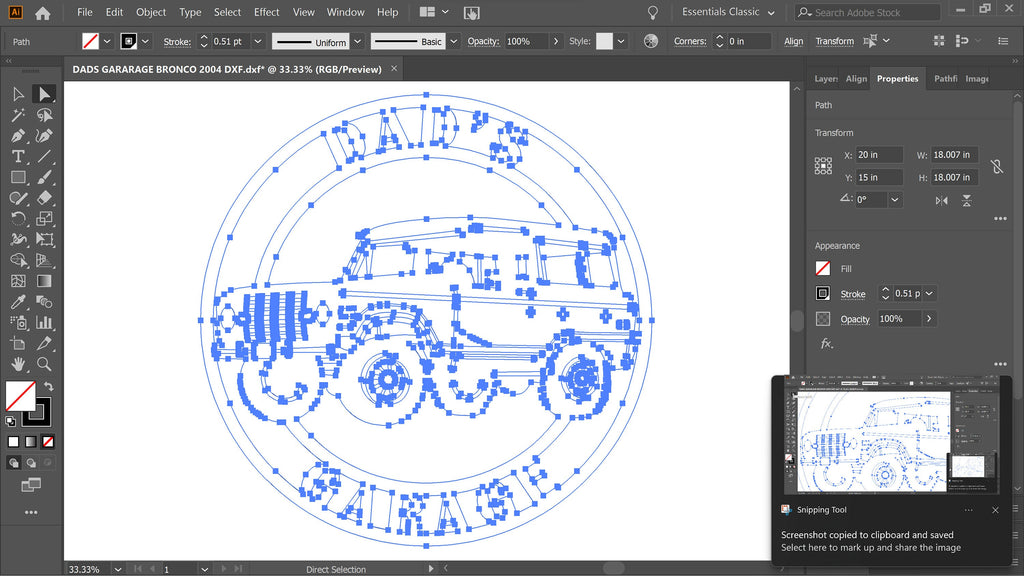Select the Eraser tool
This screenshot has height=576, width=1024.
pyautogui.click(x=44, y=198)
